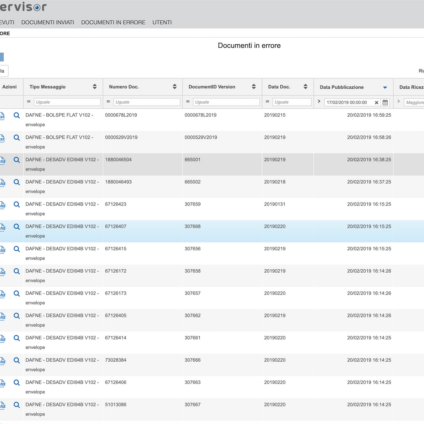Click Numero Doc. filter input field
This screenshot has height=424, width=424.
tap(147, 102)
